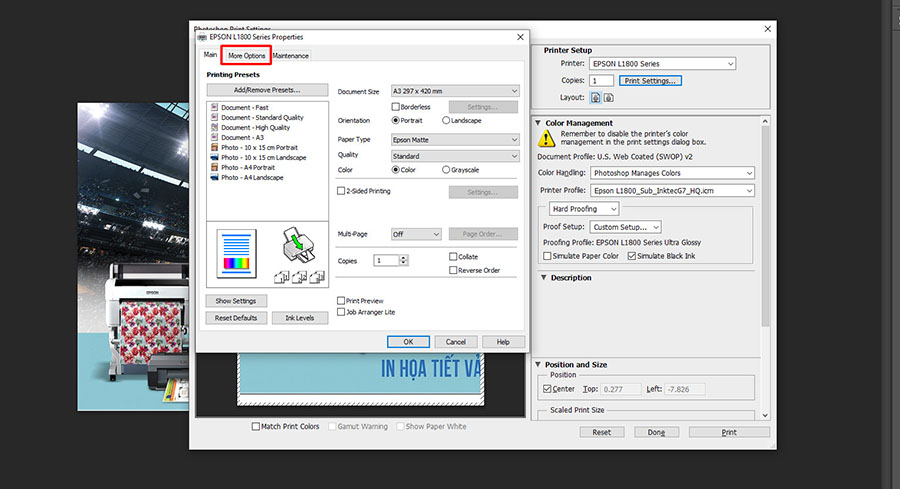The height and width of the screenshot is (489, 900).
Task: Select Grayscale radio button
Action: (x=446, y=170)
